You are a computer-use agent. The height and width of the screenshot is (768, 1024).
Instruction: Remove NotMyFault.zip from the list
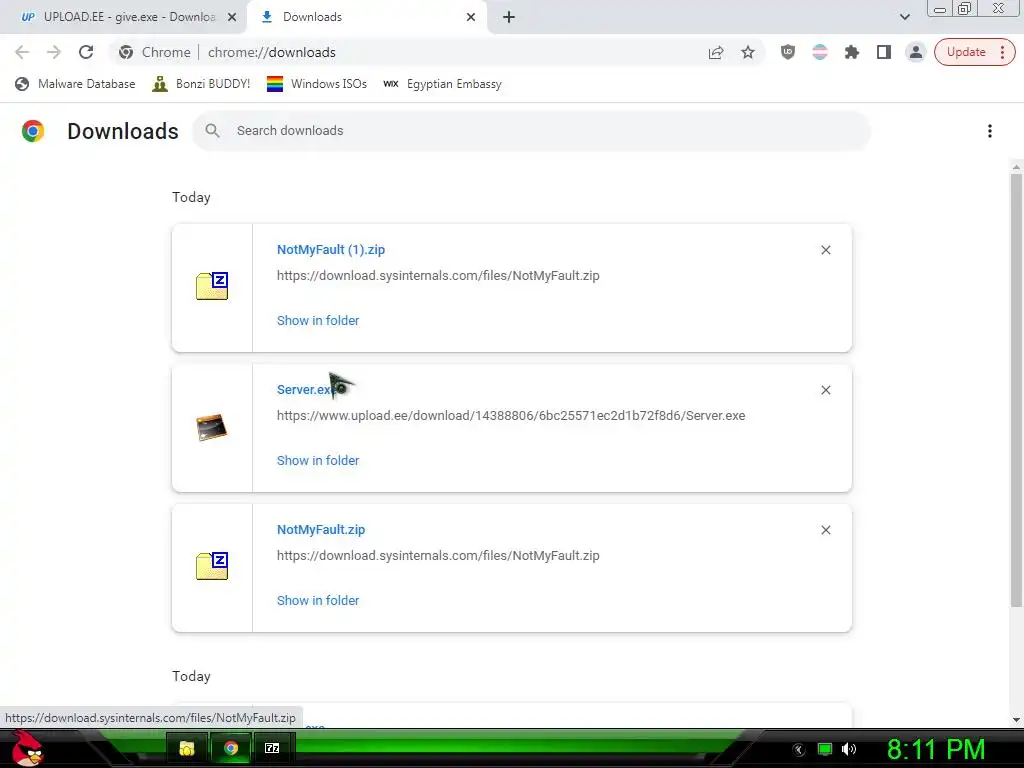tap(825, 530)
